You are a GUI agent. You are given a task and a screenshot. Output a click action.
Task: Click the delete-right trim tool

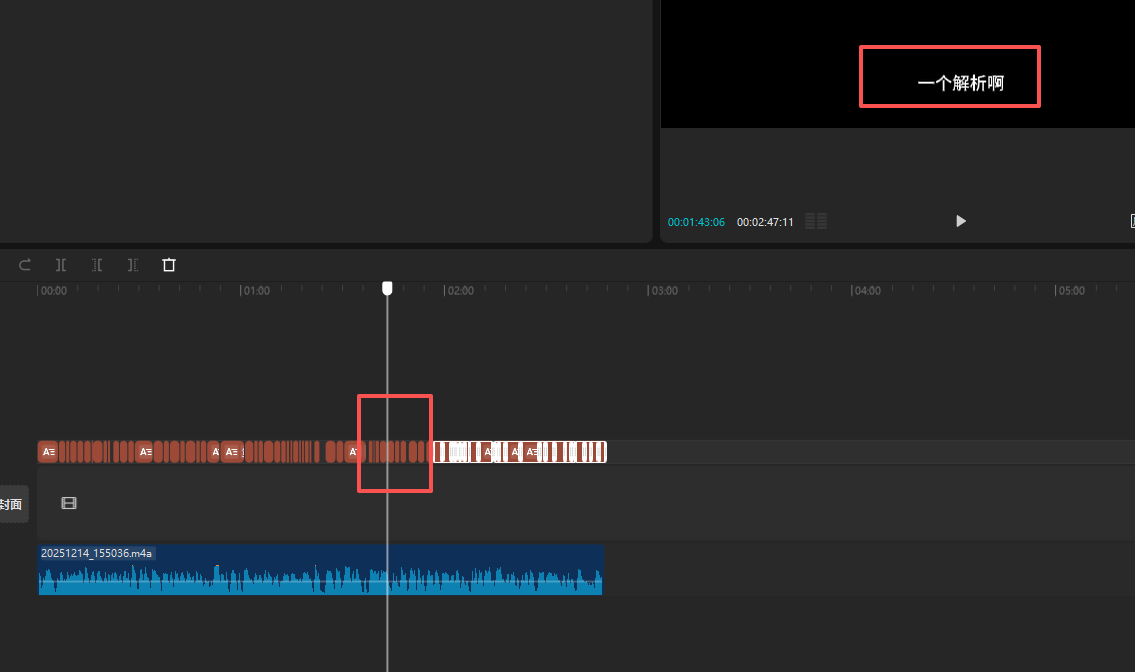pos(132,265)
